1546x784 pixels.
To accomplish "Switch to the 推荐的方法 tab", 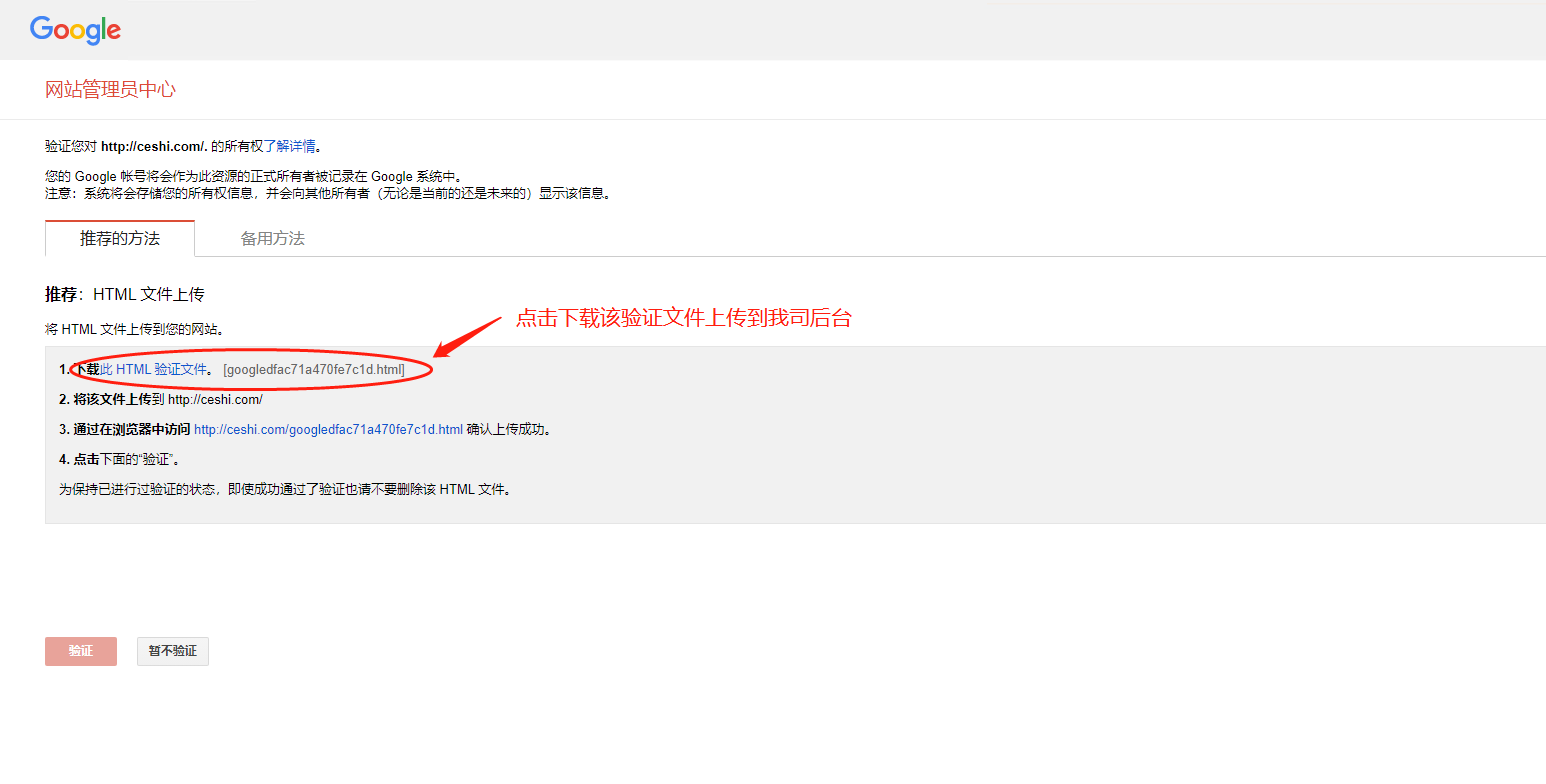I will pos(120,239).
